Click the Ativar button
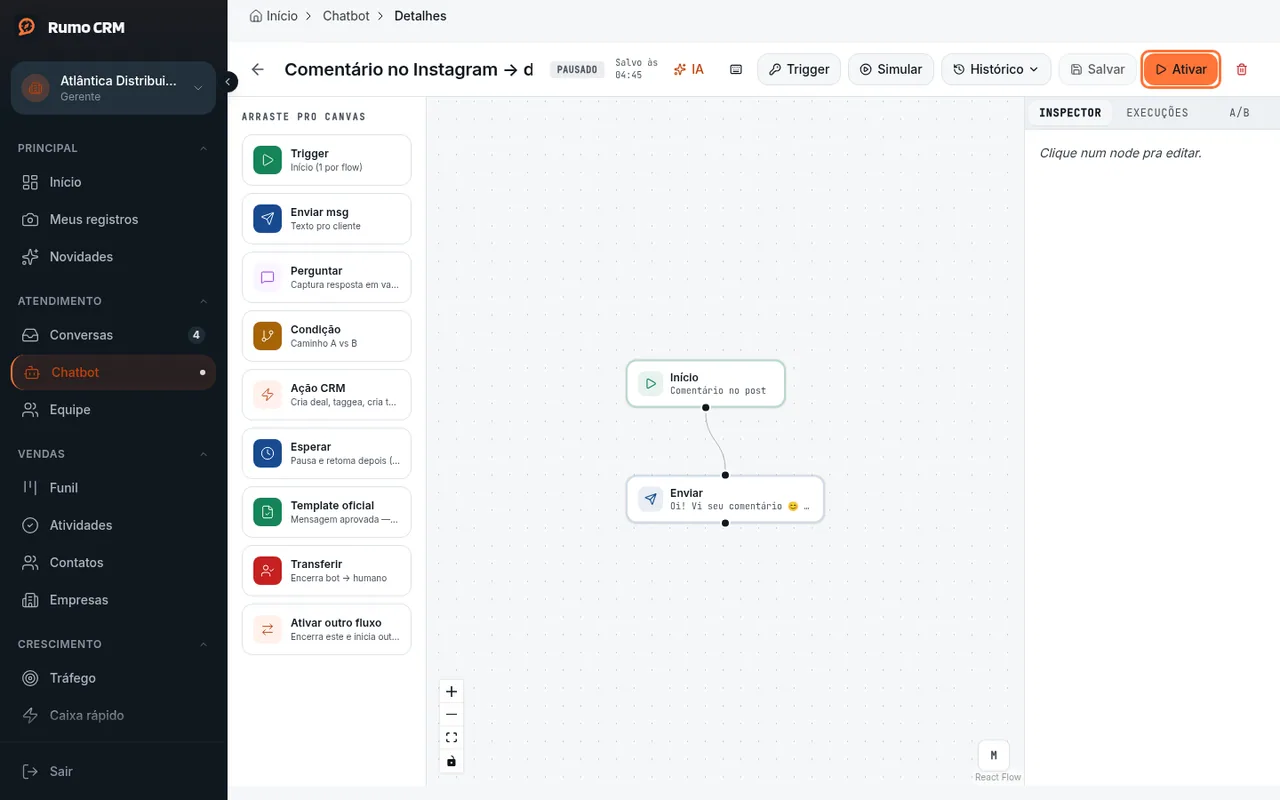This screenshot has height=800, width=1280. coord(1181,69)
